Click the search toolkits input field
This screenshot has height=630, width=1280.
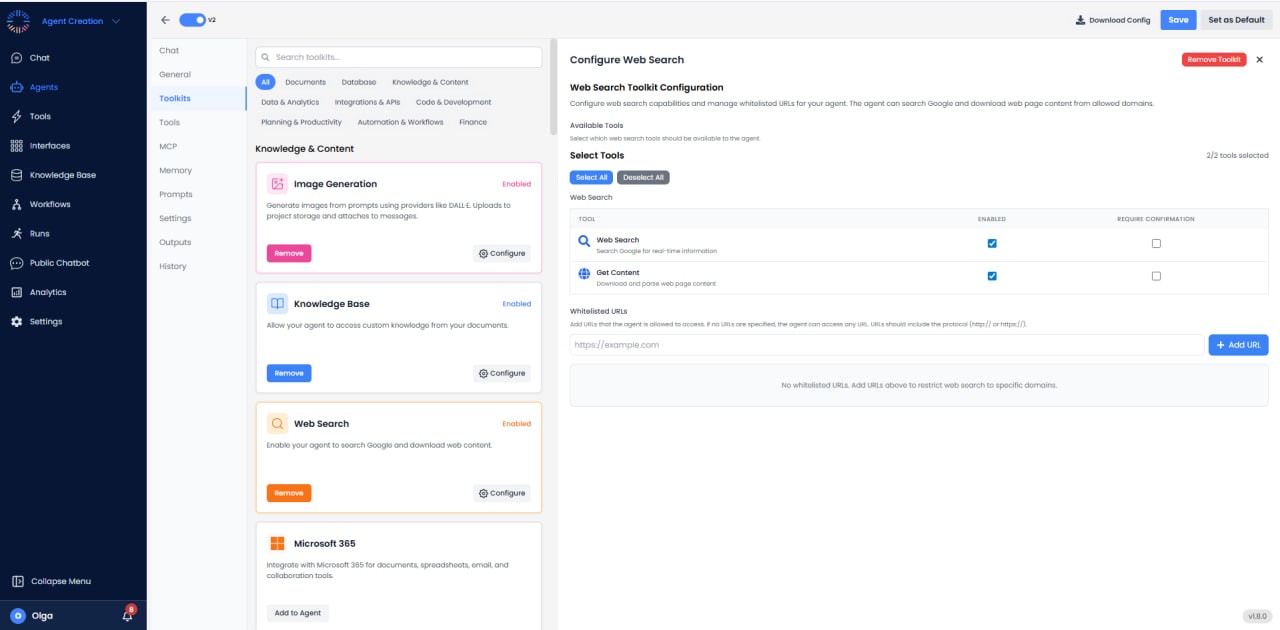(397, 57)
